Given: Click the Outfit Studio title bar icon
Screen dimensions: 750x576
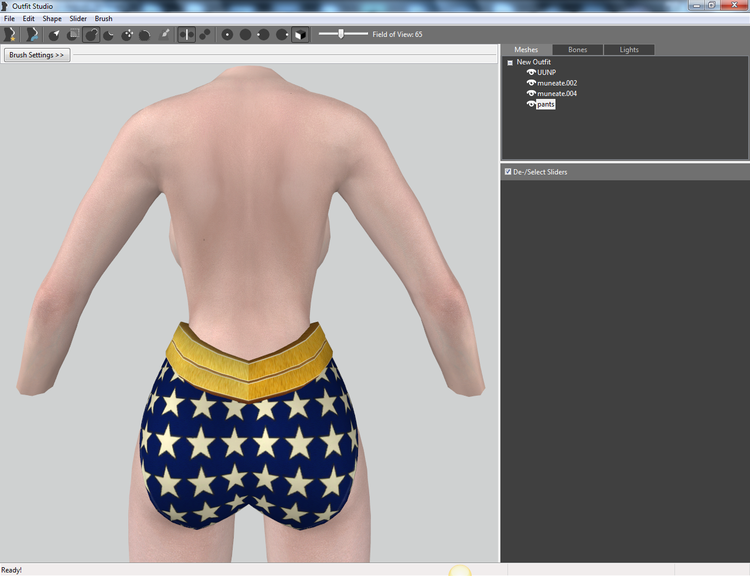Looking at the screenshot, I should click(x=4, y=6).
